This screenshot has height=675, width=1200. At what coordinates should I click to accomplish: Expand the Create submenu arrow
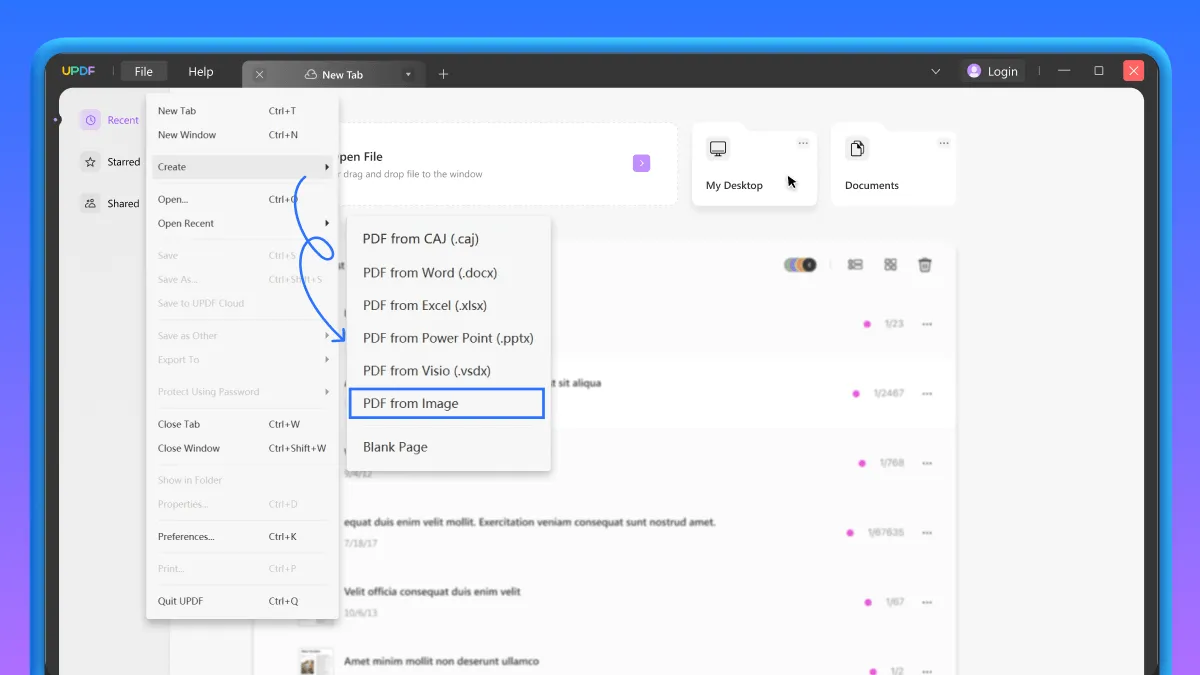[328, 167]
